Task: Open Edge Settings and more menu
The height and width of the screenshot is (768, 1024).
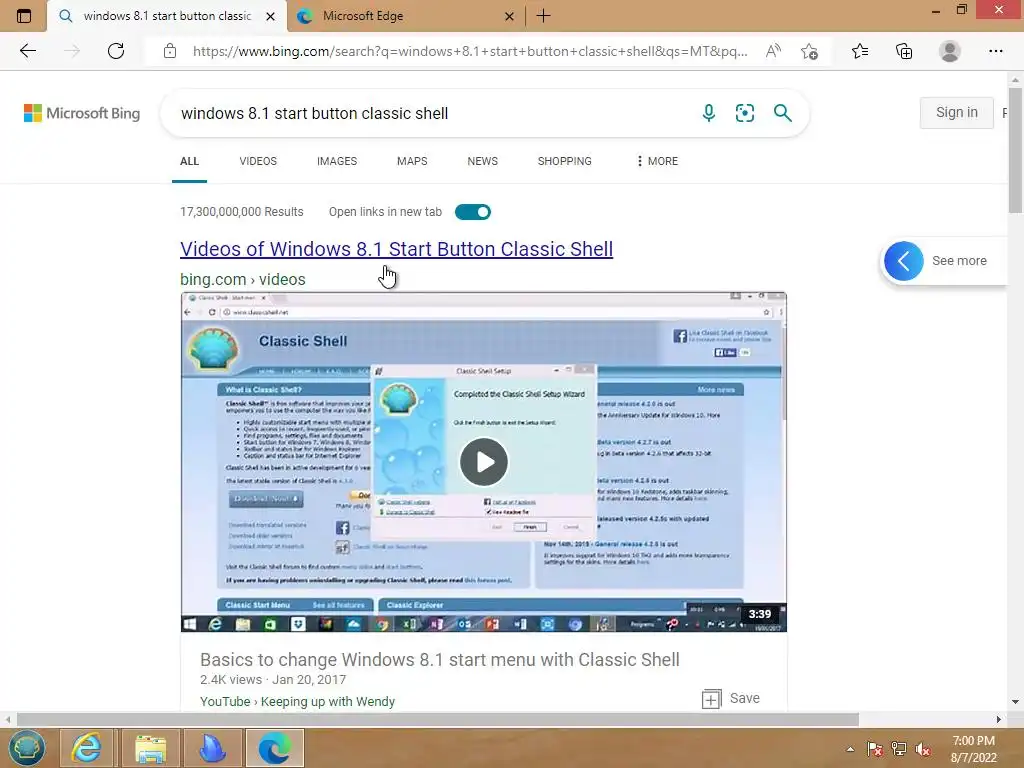Action: point(995,51)
